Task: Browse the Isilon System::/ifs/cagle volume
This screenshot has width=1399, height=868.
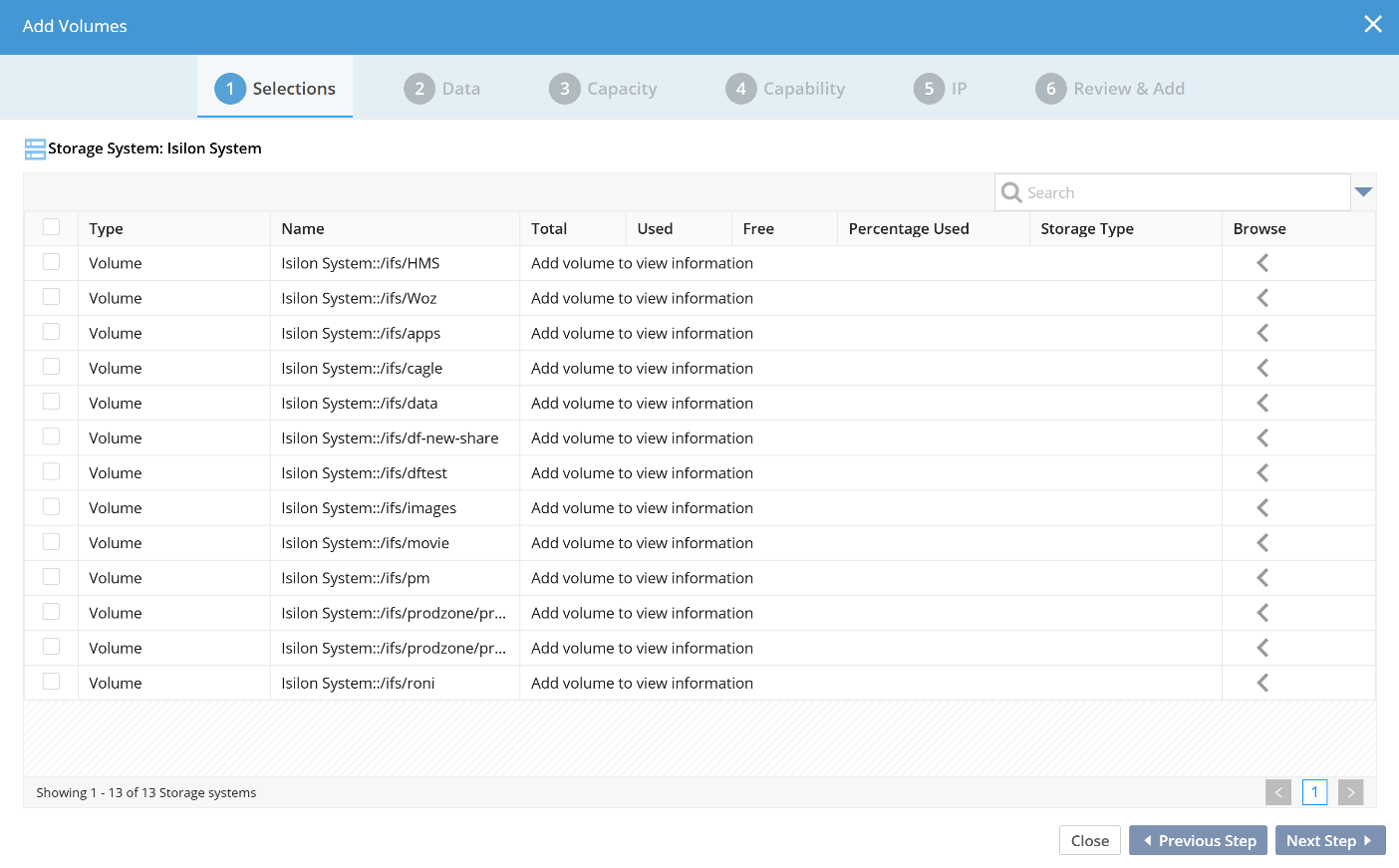Action: pyautogui.click(x=1262, y=368)
